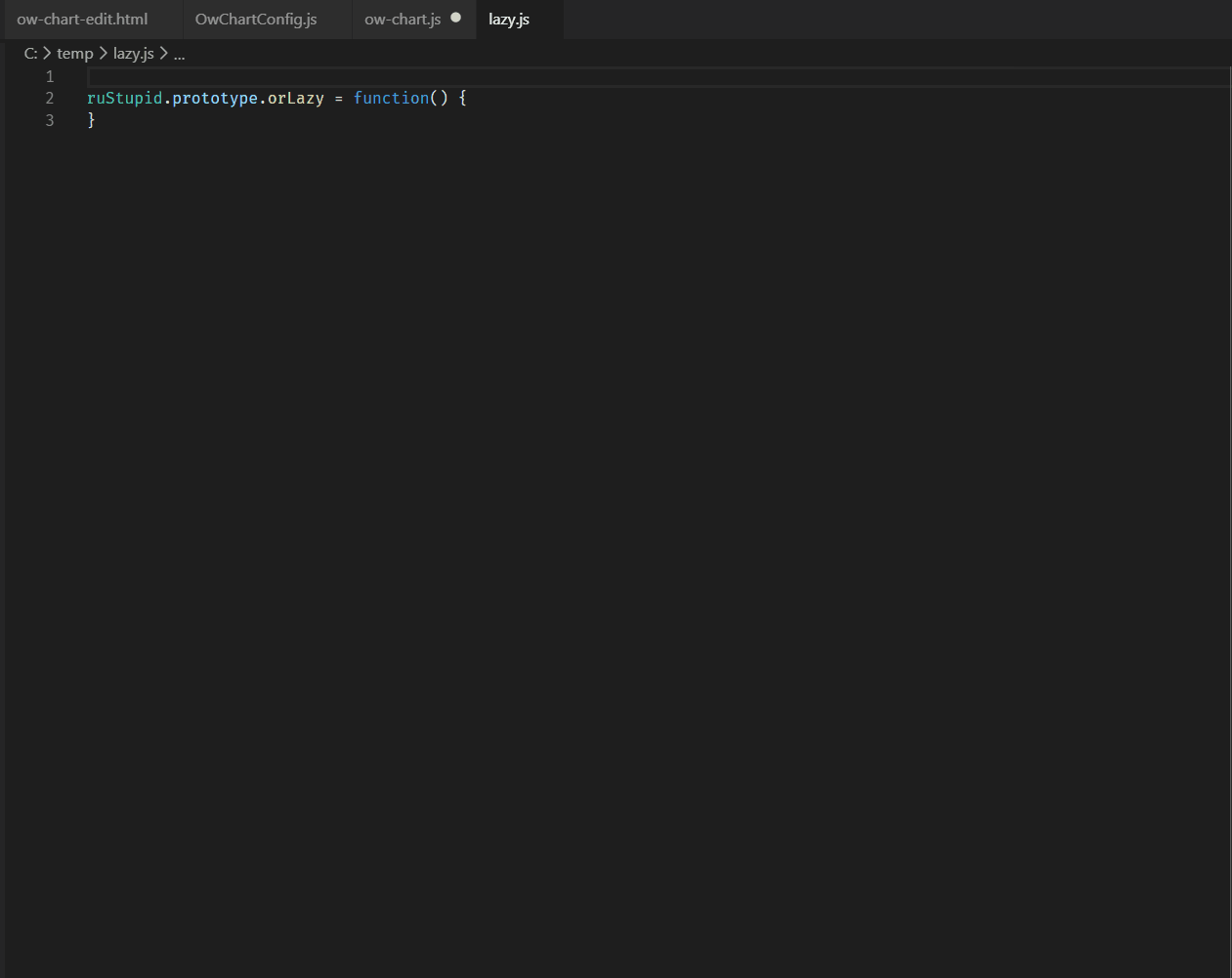Click the orLazy method name
This screenshot has width=1232, height=978.
coord(299,98)
